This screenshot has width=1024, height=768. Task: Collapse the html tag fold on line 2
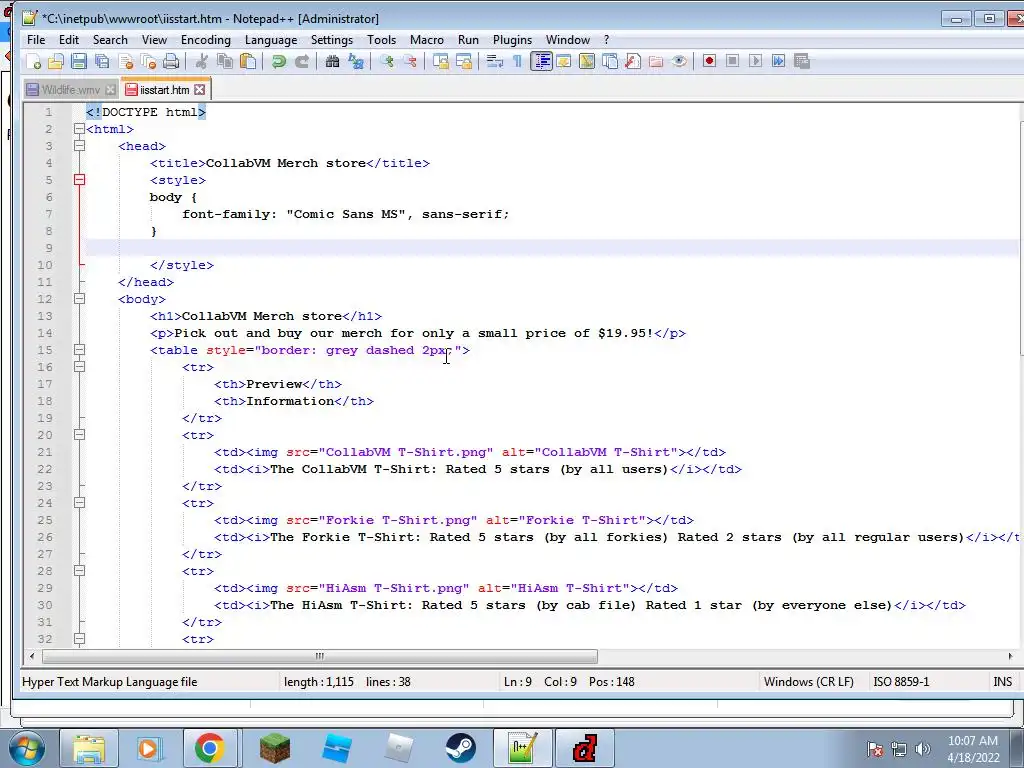click(x=79, y=129)
